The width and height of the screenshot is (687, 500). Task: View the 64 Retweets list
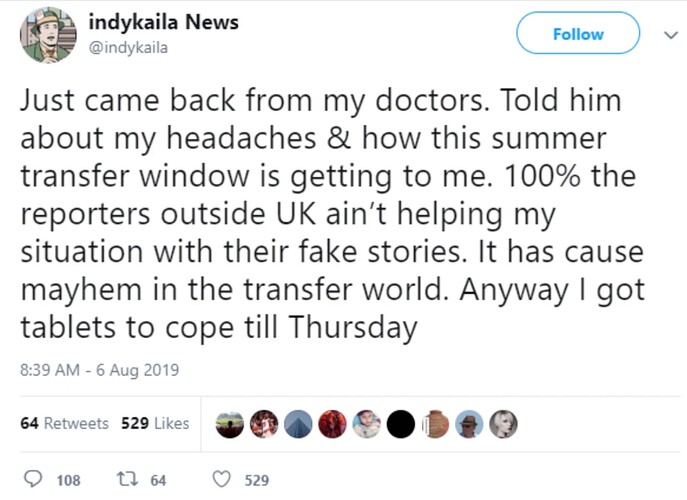tap(64, 423)
